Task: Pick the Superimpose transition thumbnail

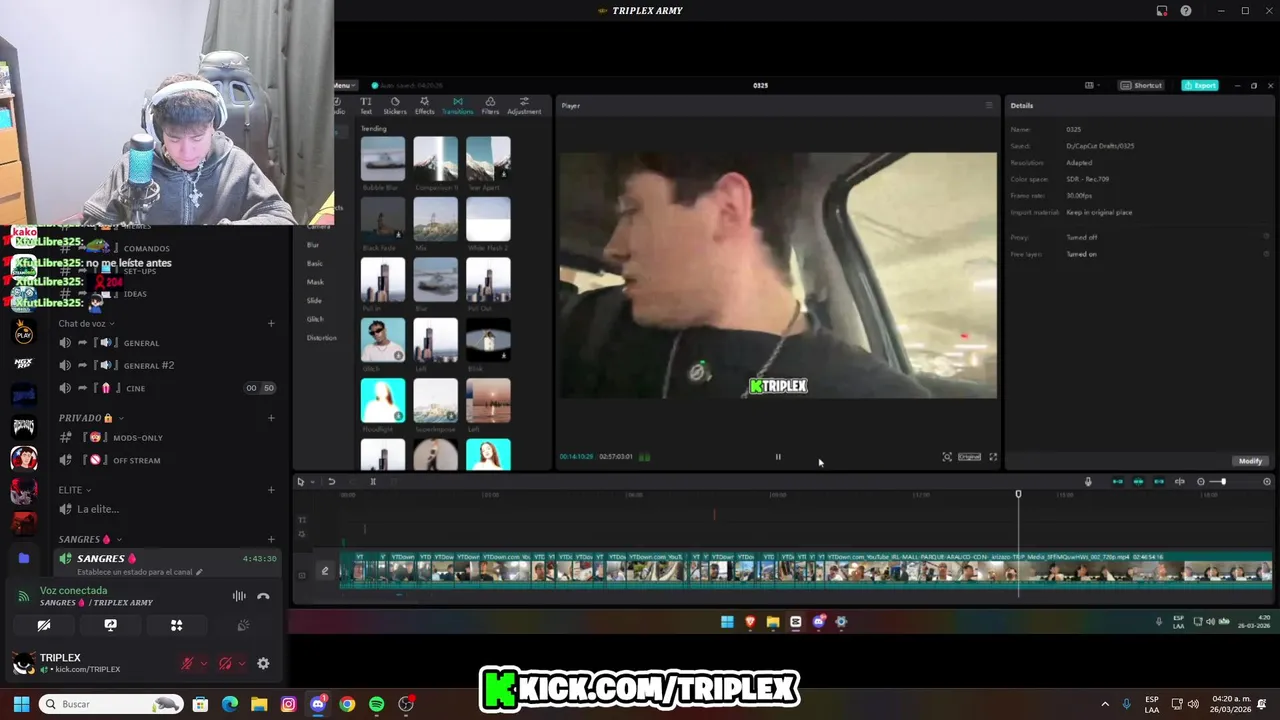Action: pos(436,400)
